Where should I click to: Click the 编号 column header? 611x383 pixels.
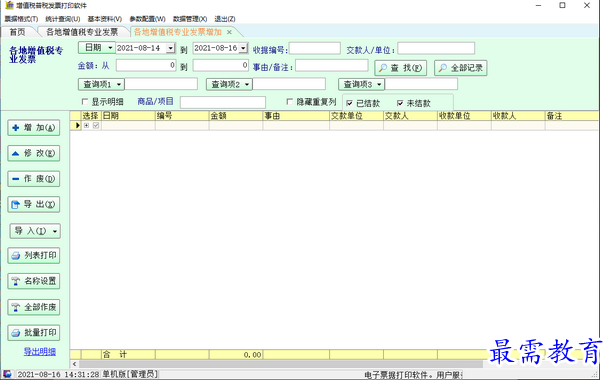(x=182, y=116)
